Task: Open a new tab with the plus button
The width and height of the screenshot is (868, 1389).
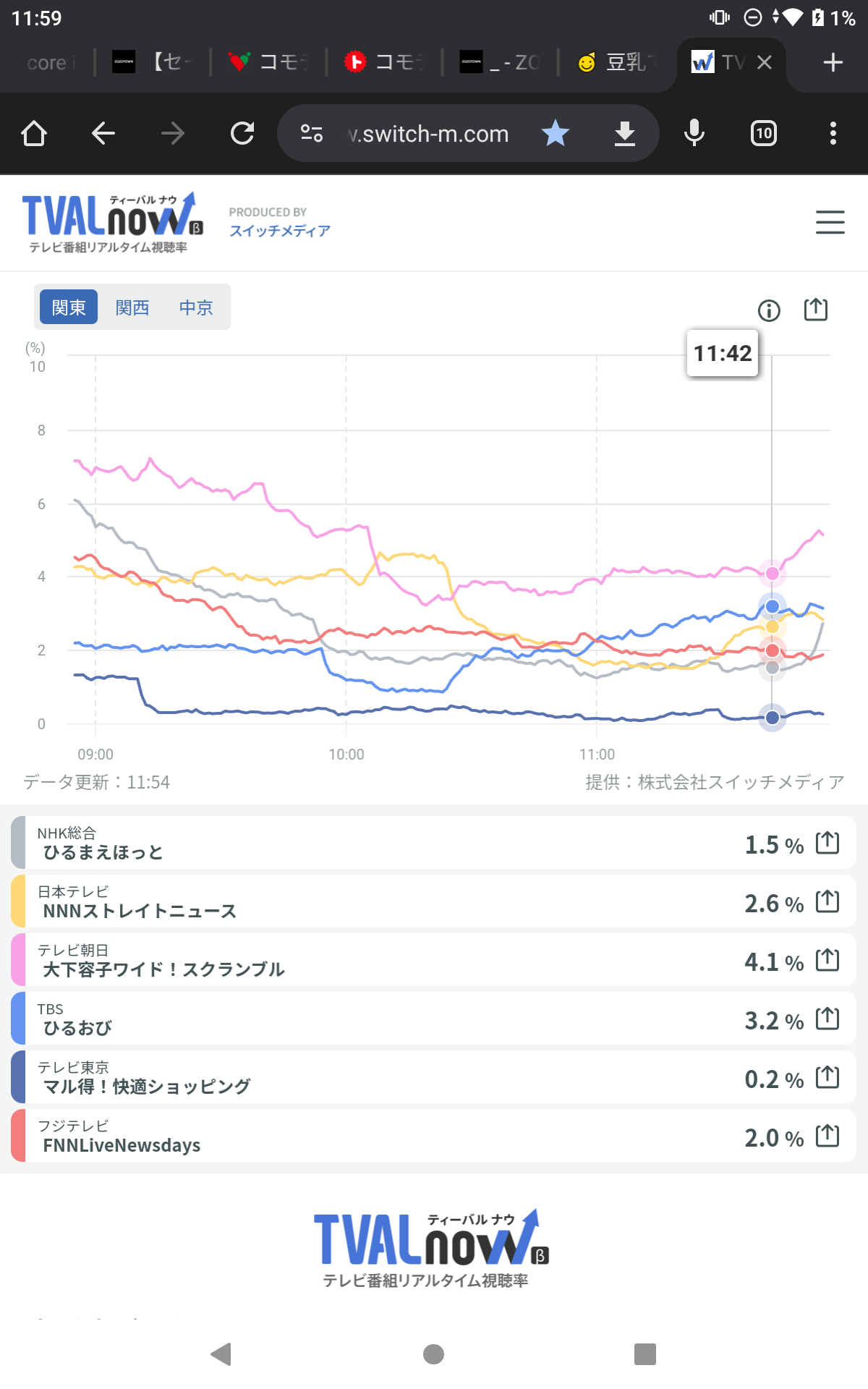Action: (833, 63)
